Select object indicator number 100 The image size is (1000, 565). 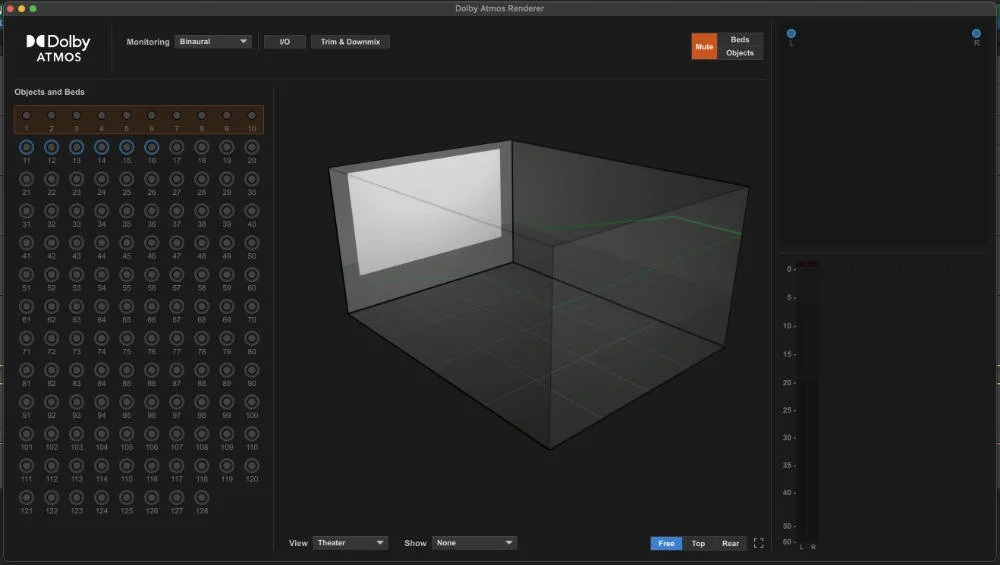252,402
